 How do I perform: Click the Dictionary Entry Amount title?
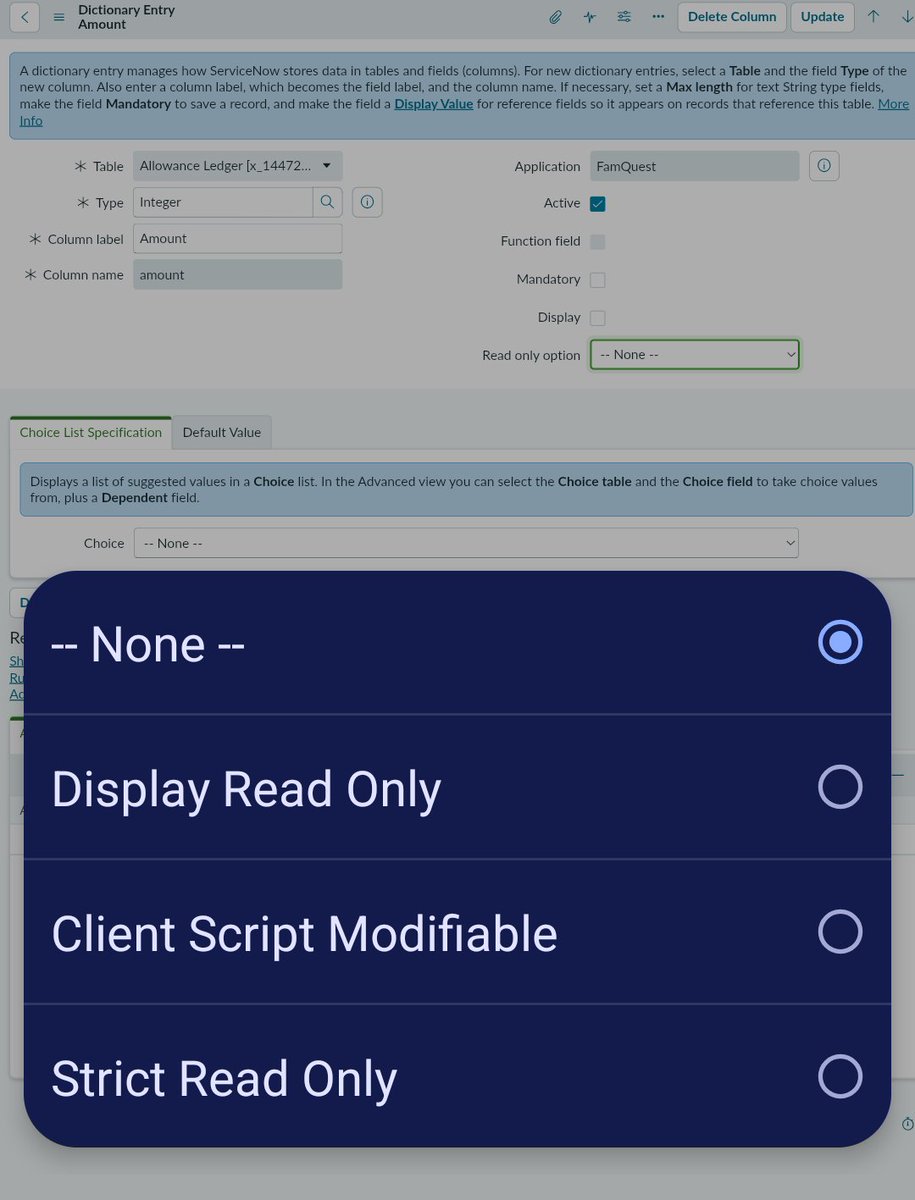(x=126, y=17)
